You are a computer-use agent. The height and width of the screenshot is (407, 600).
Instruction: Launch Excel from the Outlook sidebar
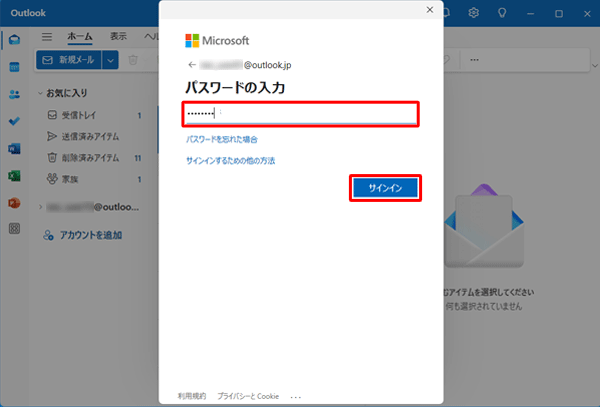coord(15,176)
